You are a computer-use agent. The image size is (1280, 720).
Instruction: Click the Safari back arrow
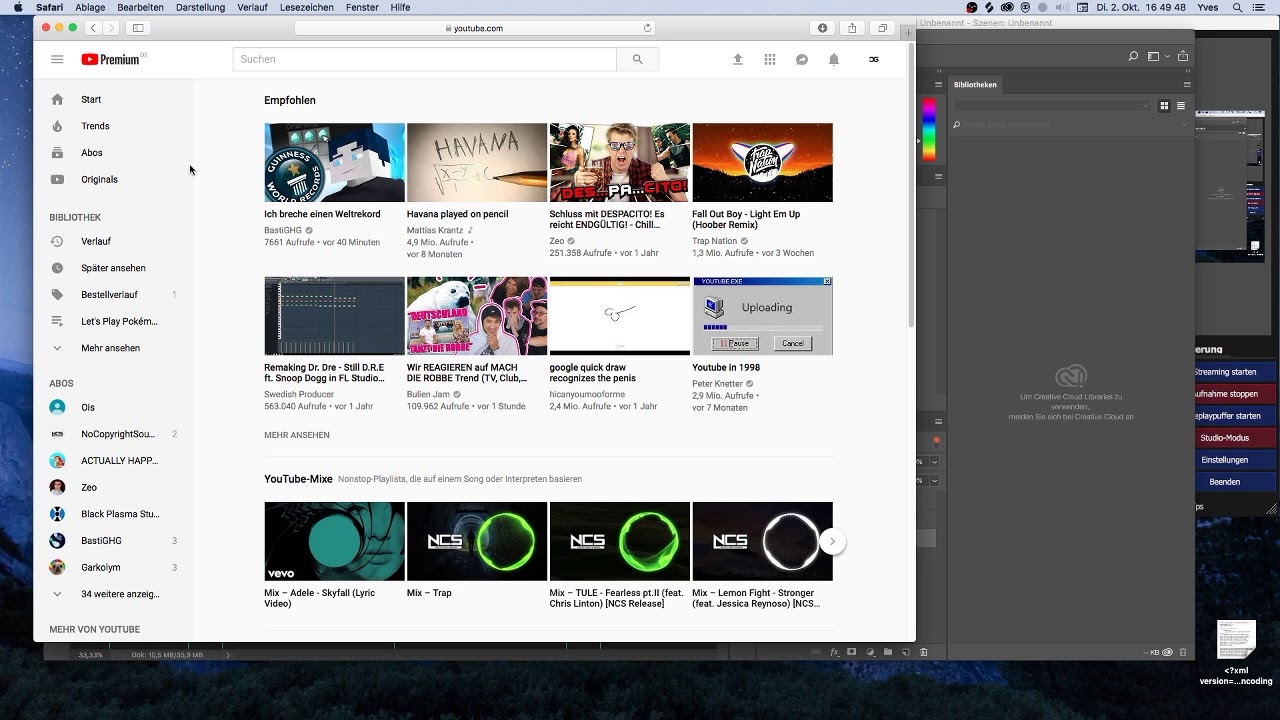(x=93, y=28)
